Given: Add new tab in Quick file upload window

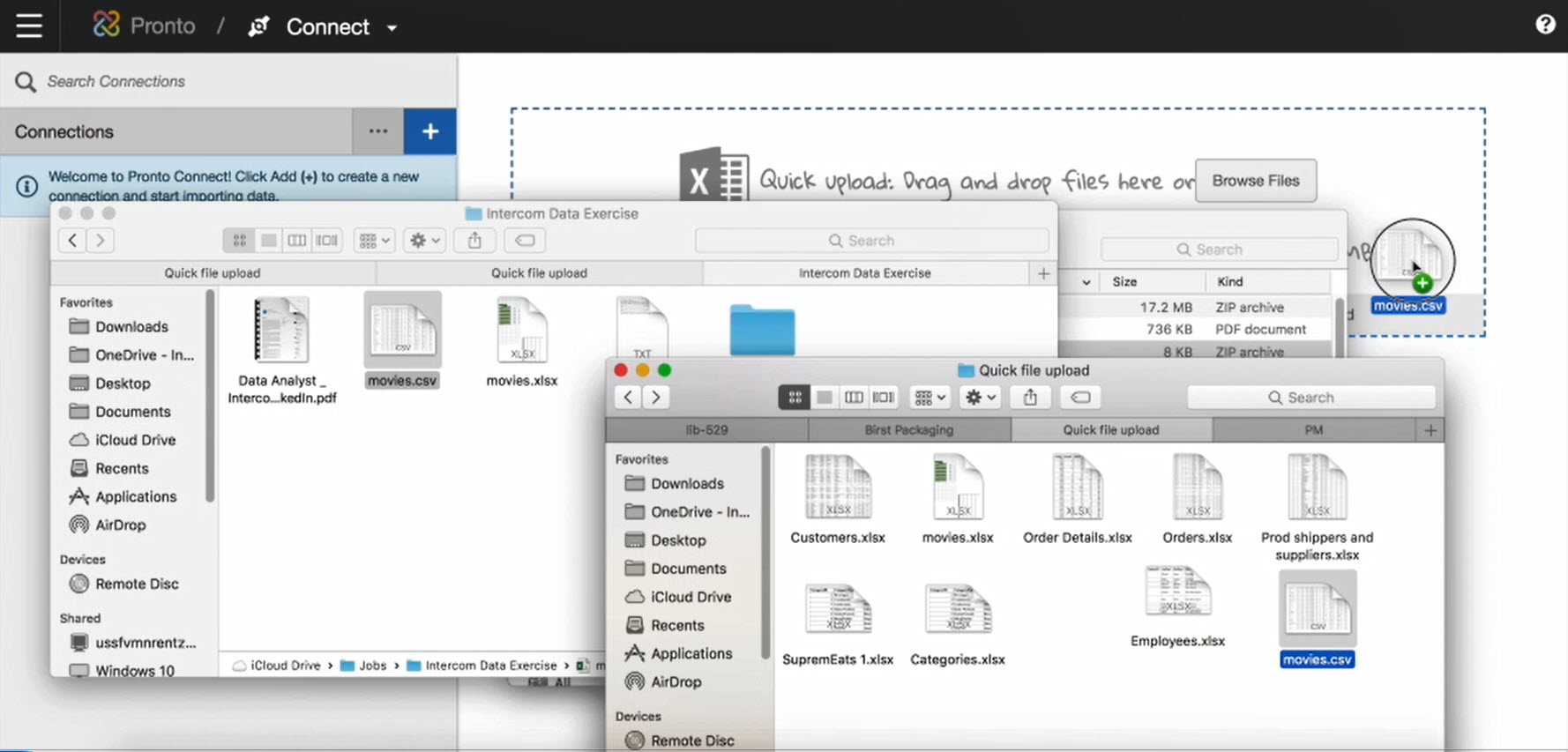Looking at the screenshot, I should click(1430, 430).
